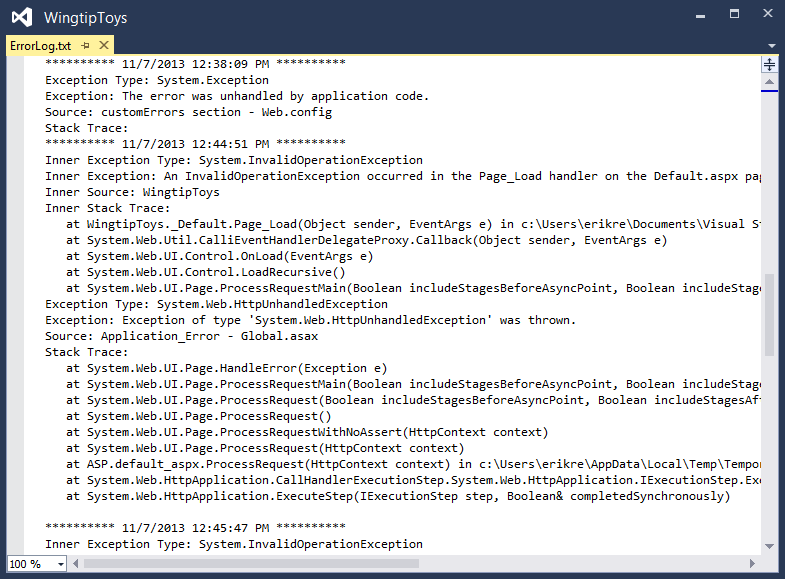The height and width of the screenshot is (579, 785).
Task: Click the CalliEventHandlerDelegateProxy.Callback stack line
Action: (366, 240)
